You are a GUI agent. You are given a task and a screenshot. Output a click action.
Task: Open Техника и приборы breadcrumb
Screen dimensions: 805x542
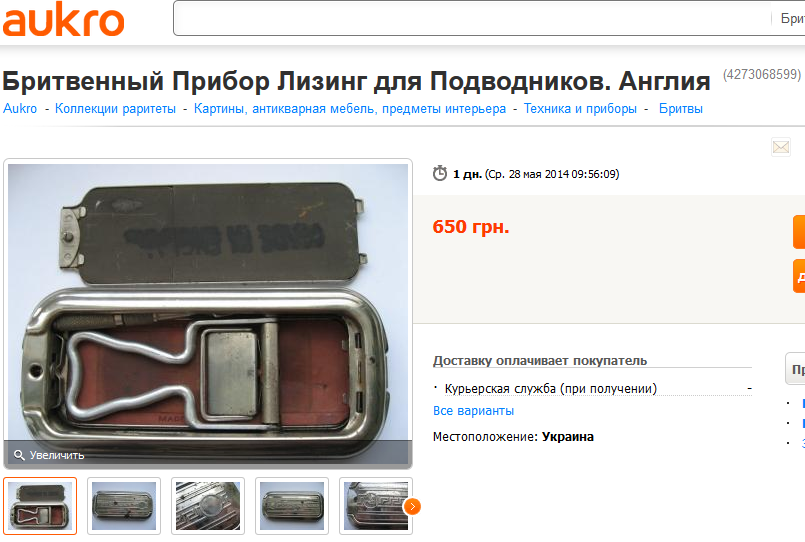(580, 109)
